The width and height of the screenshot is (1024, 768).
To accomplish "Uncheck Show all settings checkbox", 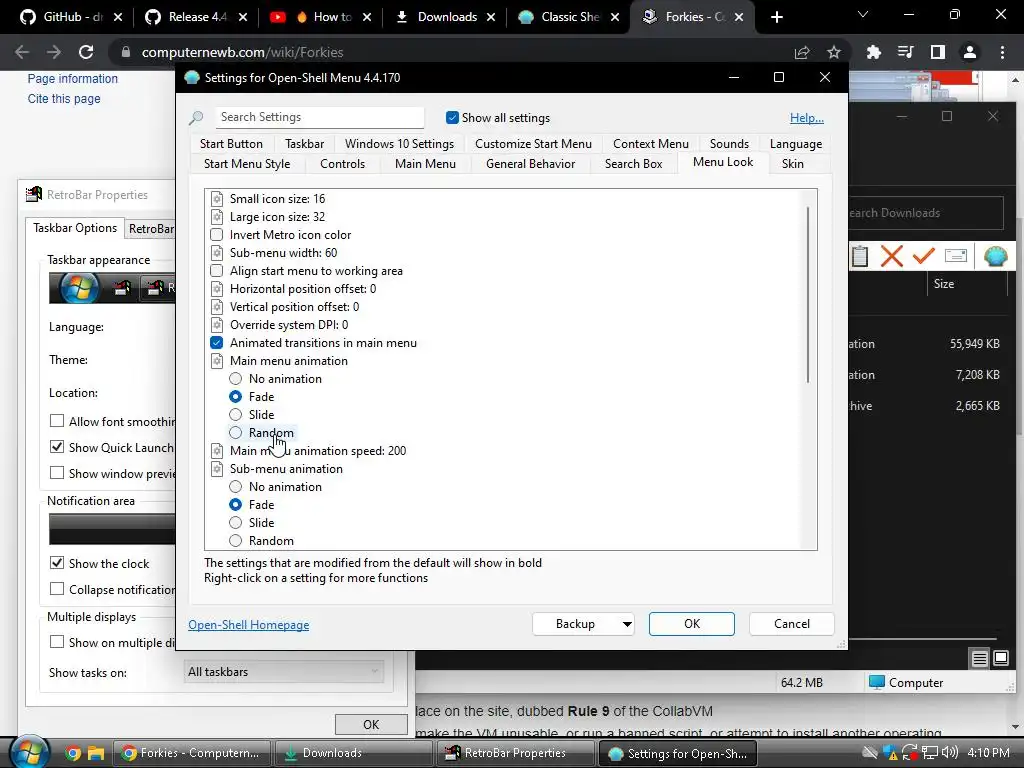I will coord(452,118).
